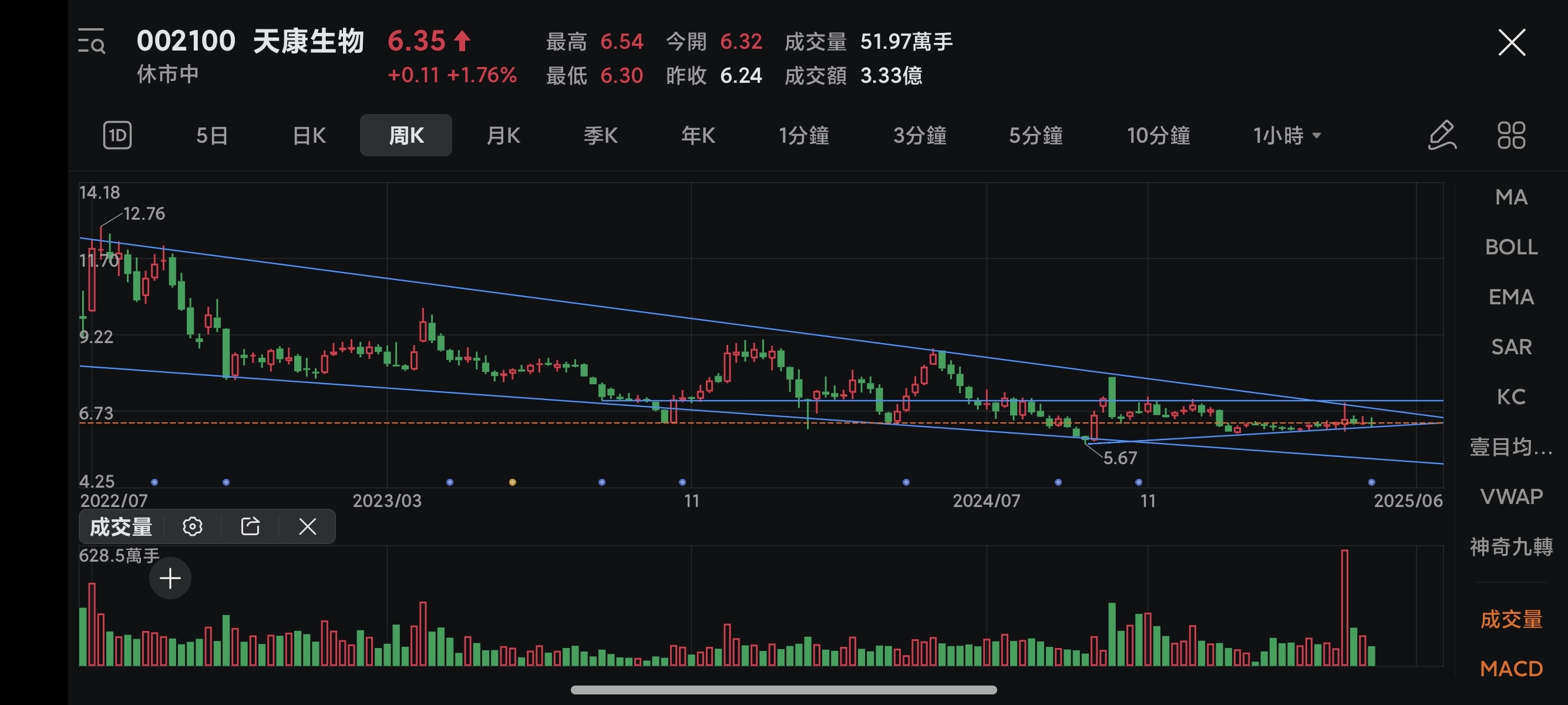
Task: Share the 成交量 indicator panel
Action: (x=250, y=526)
